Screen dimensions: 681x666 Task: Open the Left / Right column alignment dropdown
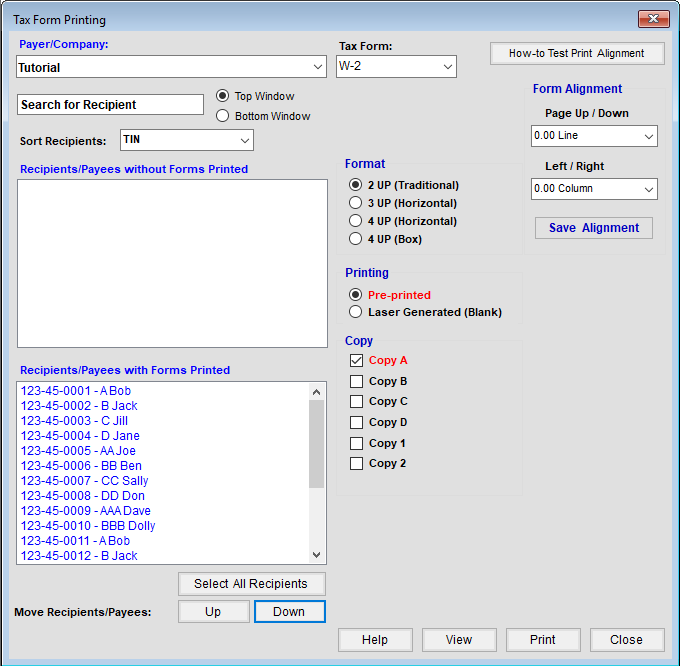[594, 189]
